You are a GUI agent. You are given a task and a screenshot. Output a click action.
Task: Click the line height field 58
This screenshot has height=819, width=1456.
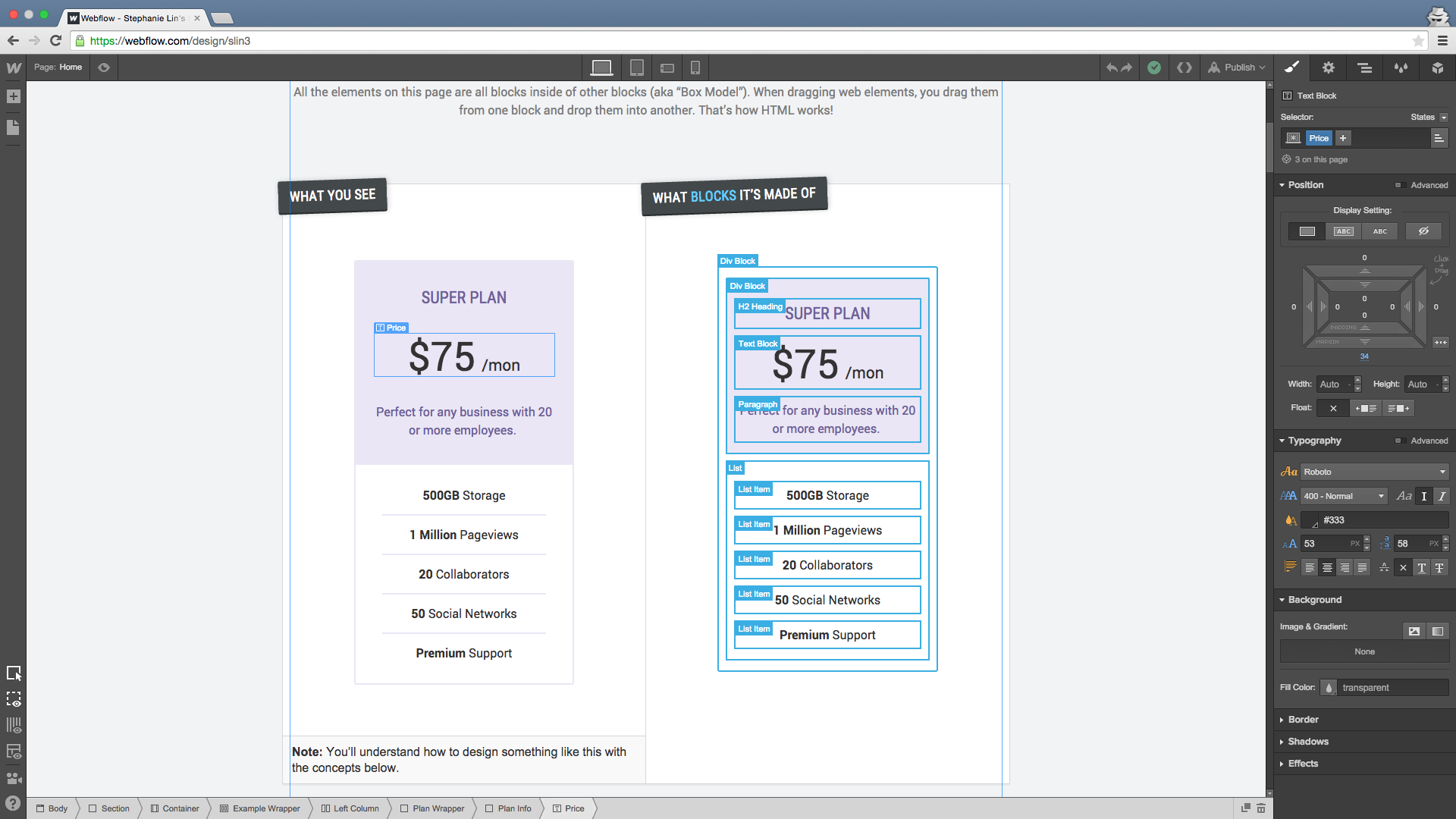[1417, 544]
